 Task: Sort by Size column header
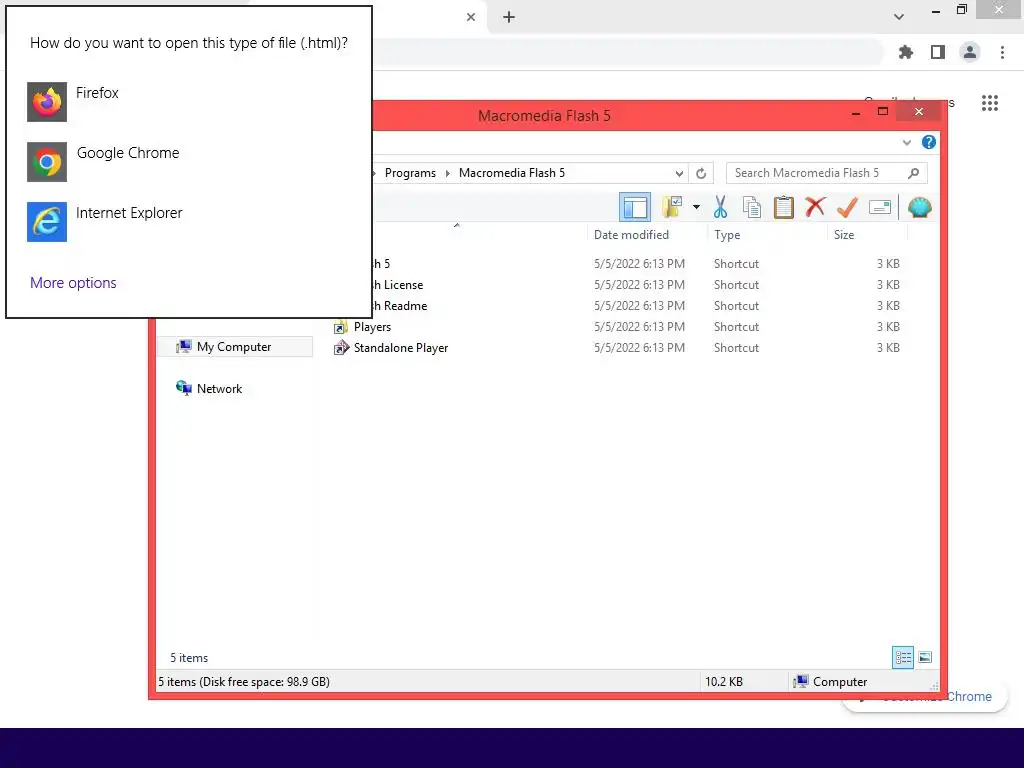(844, 234)
